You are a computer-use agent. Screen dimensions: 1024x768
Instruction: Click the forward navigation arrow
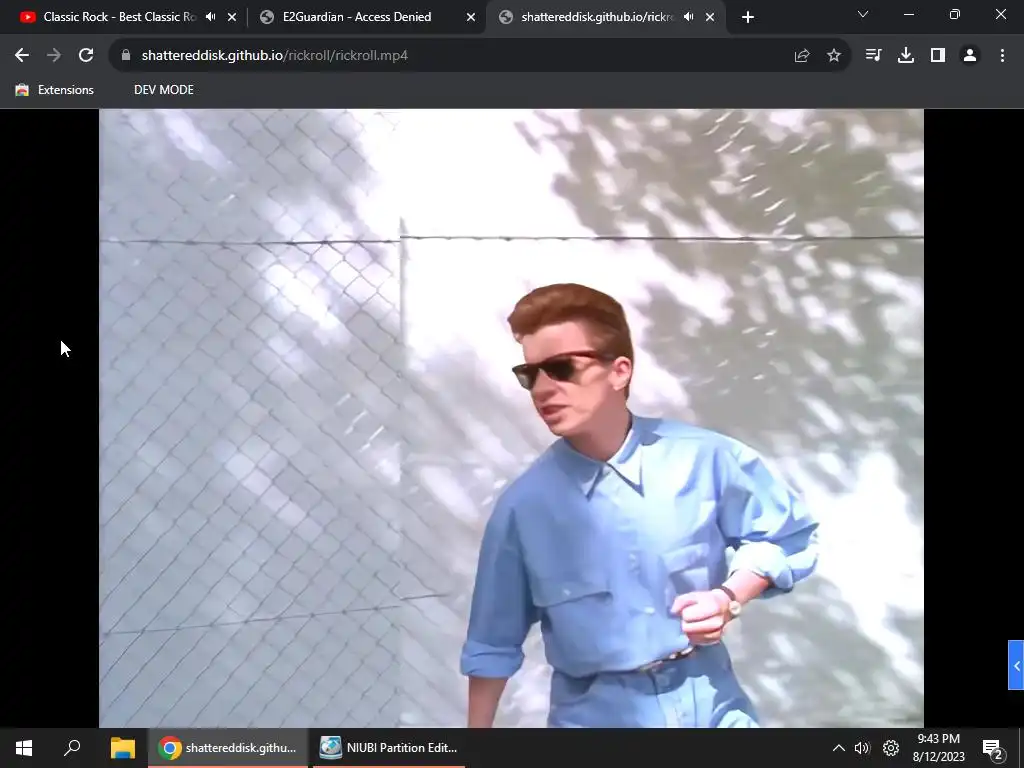[54, 56]
